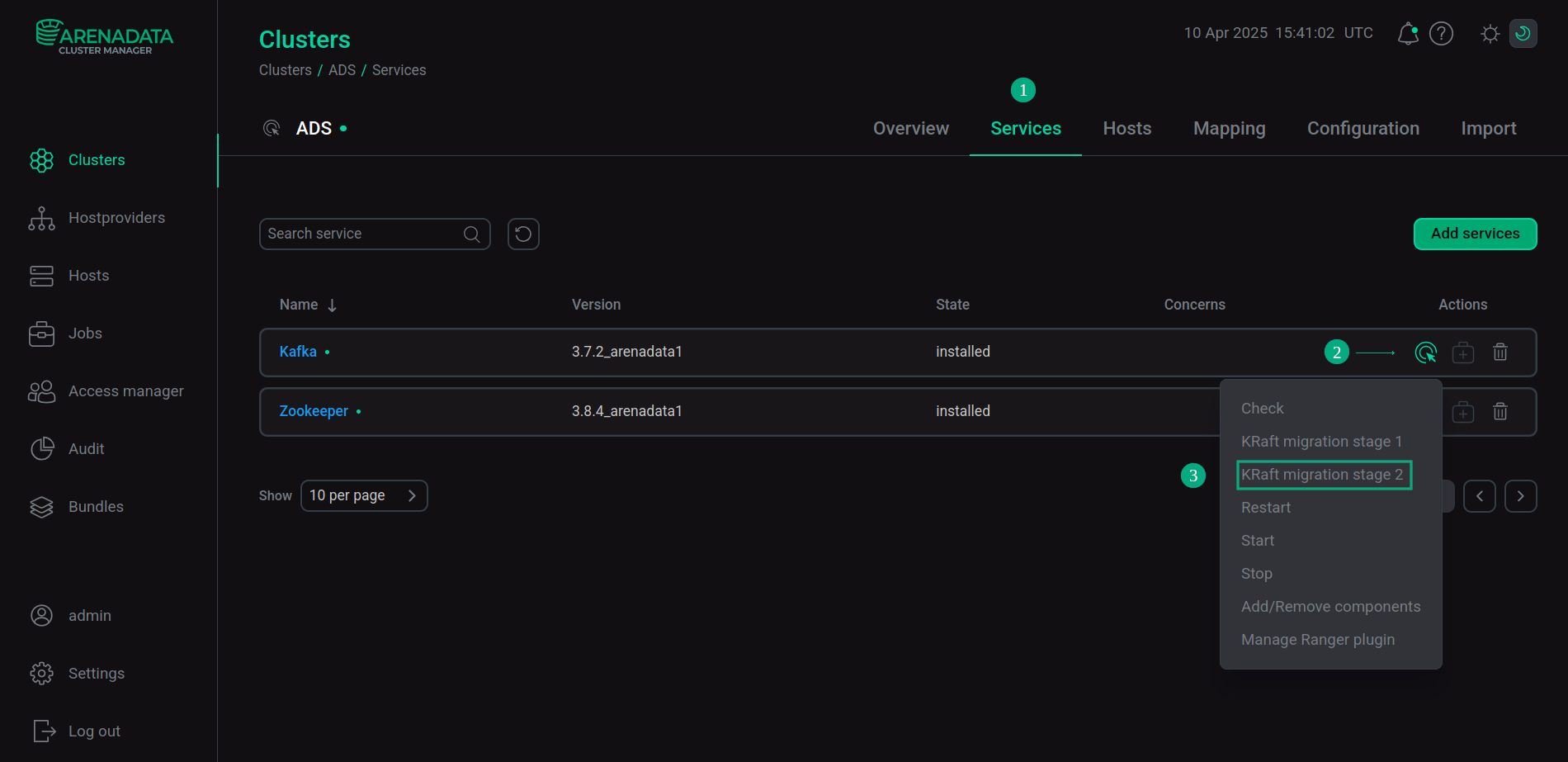Switch to the Overview tab
Screen dimensions: 1568x762
[x=911, y=129]
